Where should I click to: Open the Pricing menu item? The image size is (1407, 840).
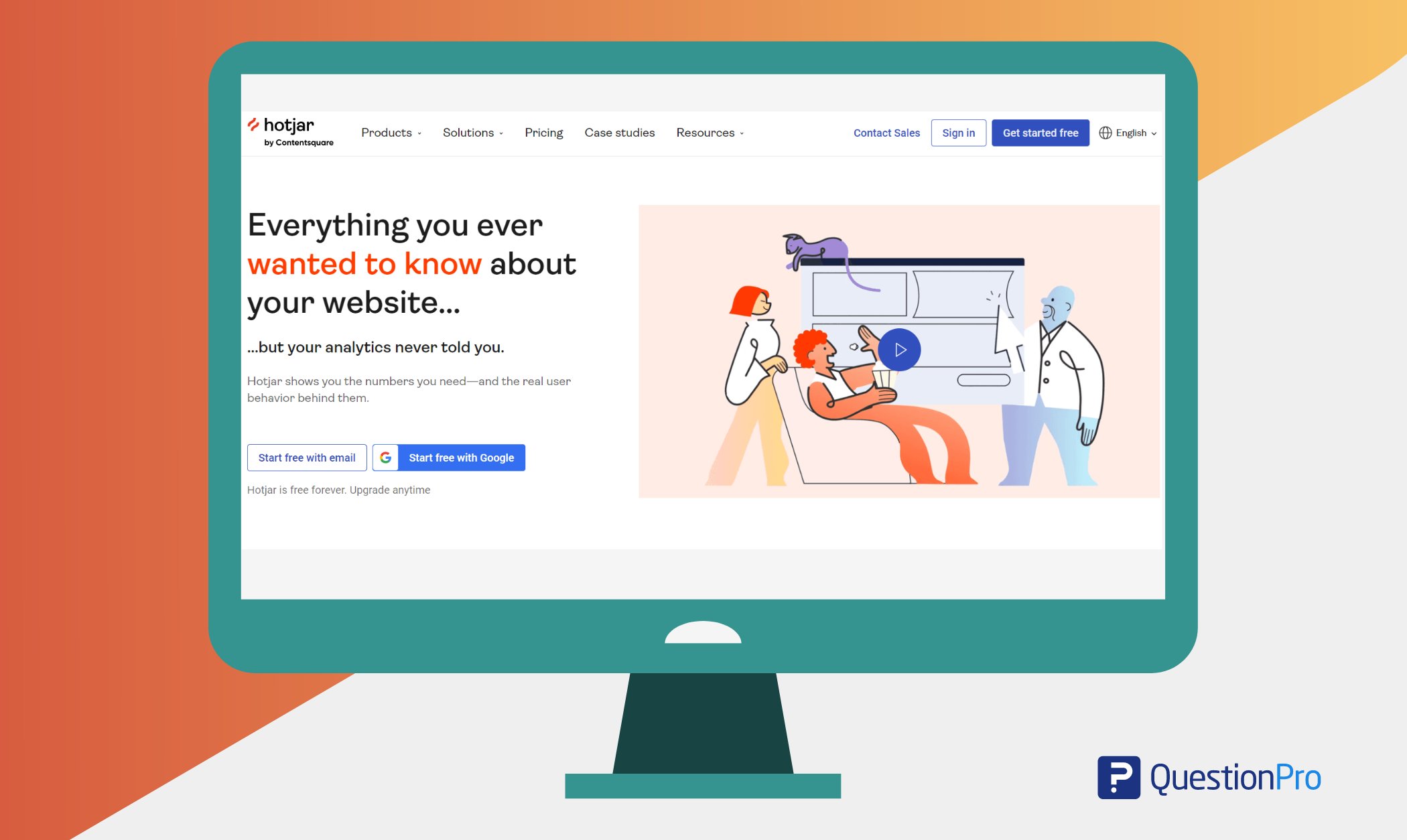pos(544,132)
